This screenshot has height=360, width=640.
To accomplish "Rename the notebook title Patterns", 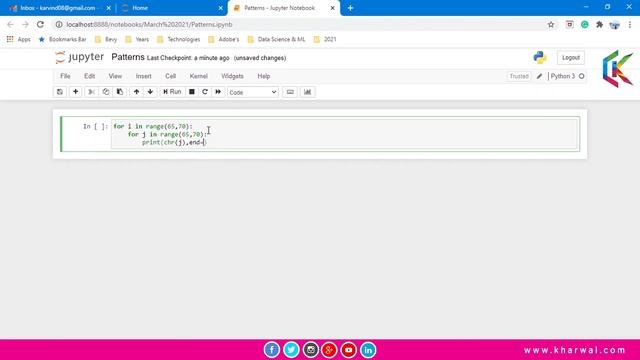I will 128,57.
